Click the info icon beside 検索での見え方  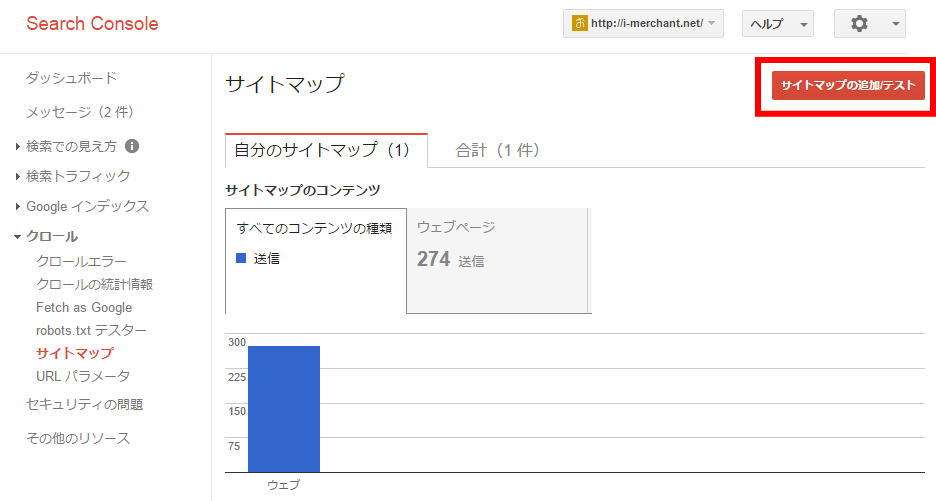point(132,146)
